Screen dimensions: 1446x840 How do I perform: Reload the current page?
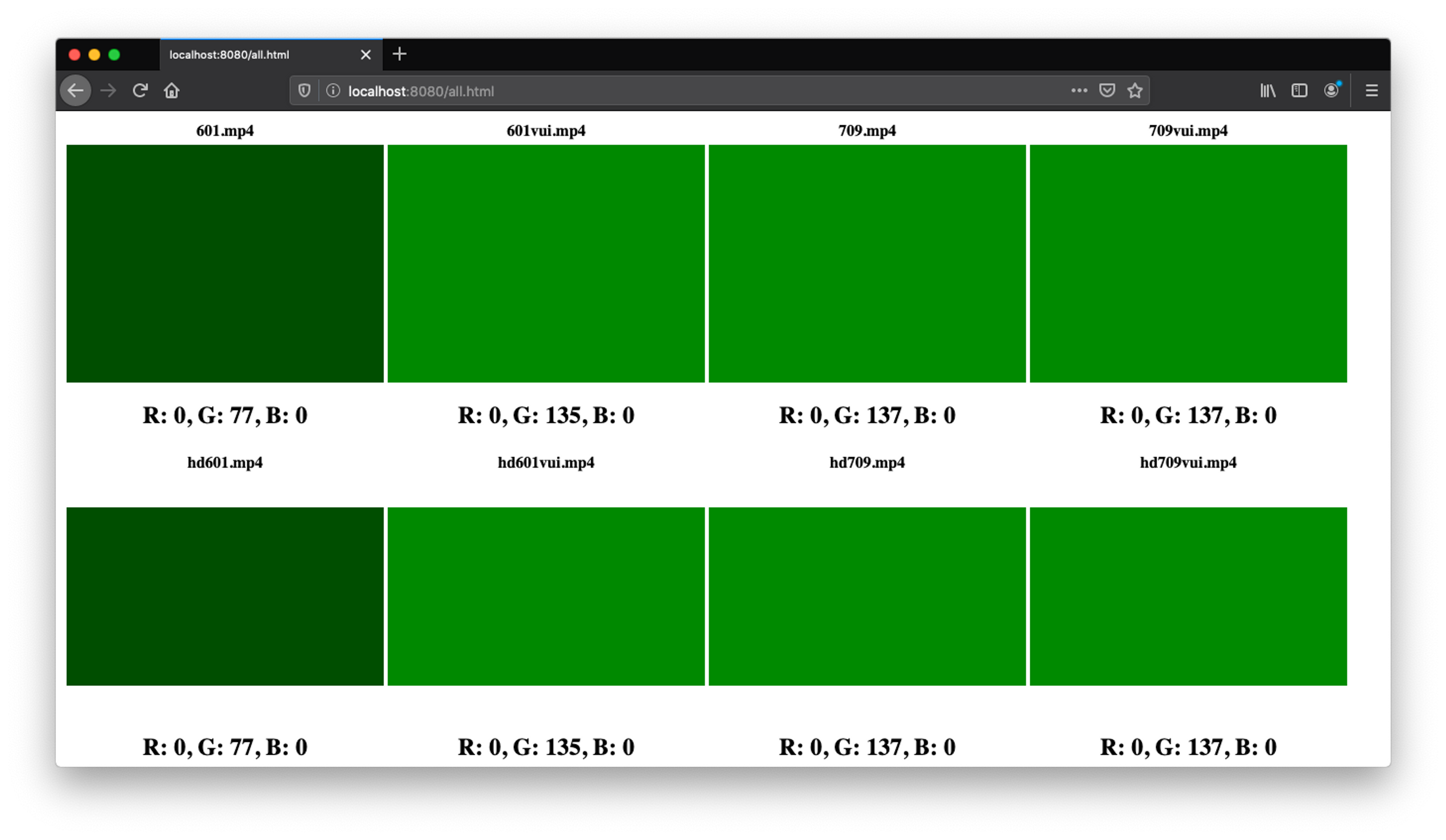point(140,91)
